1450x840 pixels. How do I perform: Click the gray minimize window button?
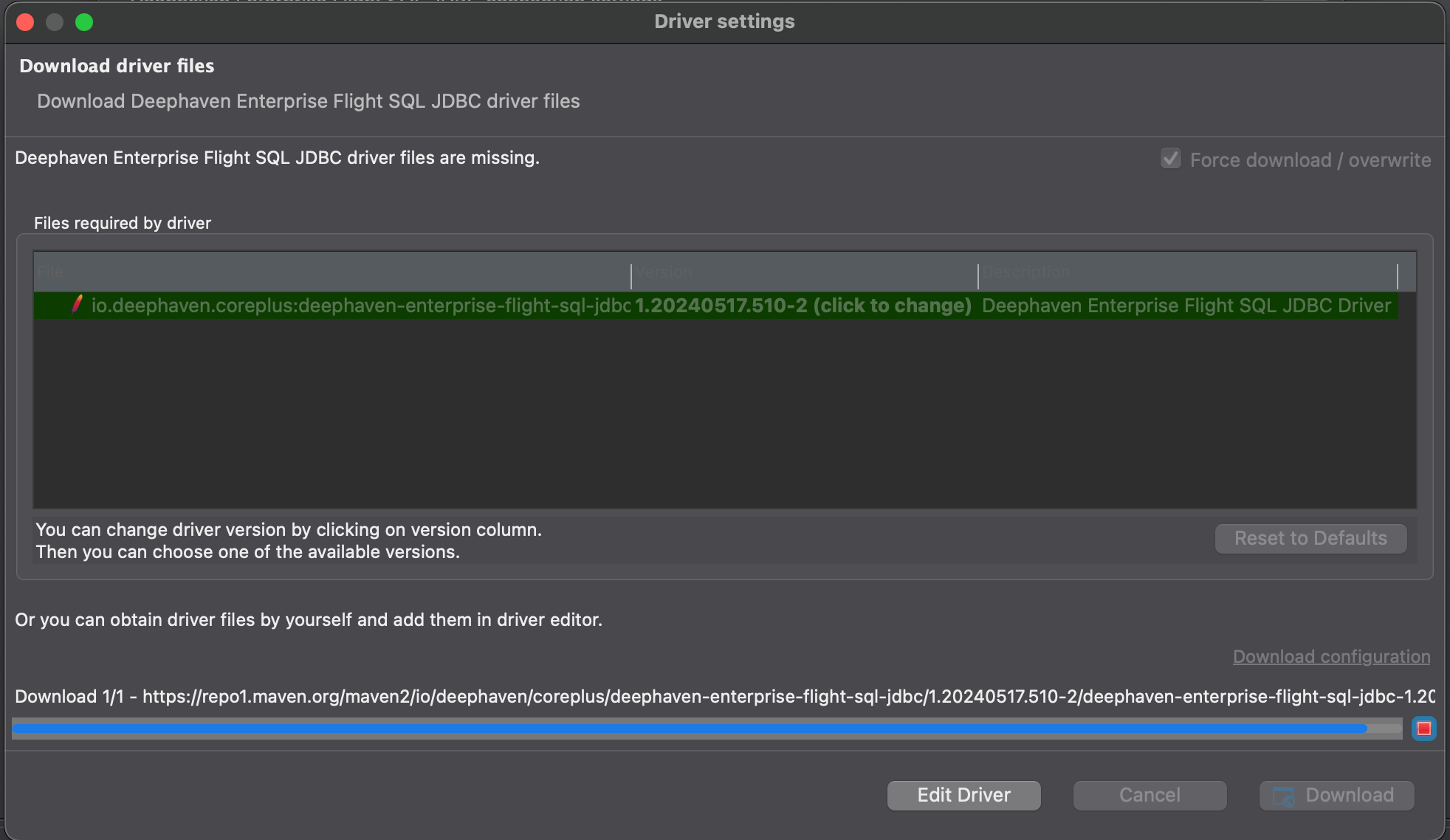pos(55,22)
